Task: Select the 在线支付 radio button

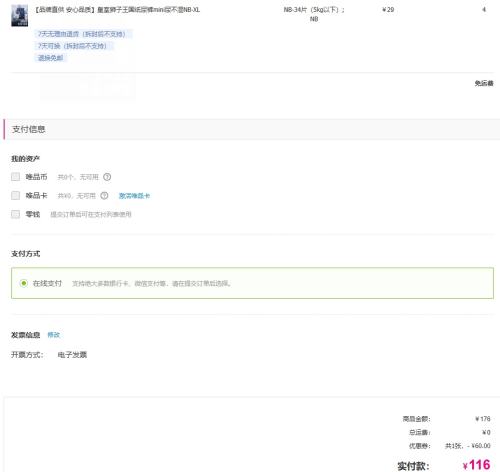Action: click(24, 283)
